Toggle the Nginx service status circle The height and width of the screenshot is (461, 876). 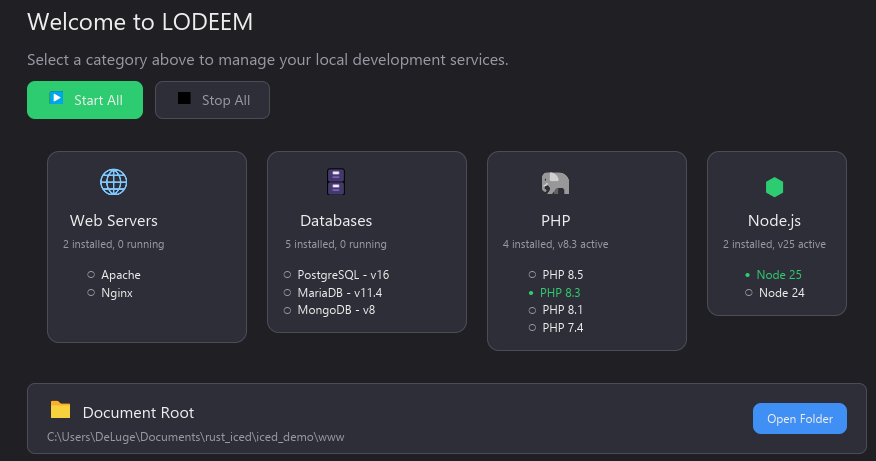click(91, 293)
